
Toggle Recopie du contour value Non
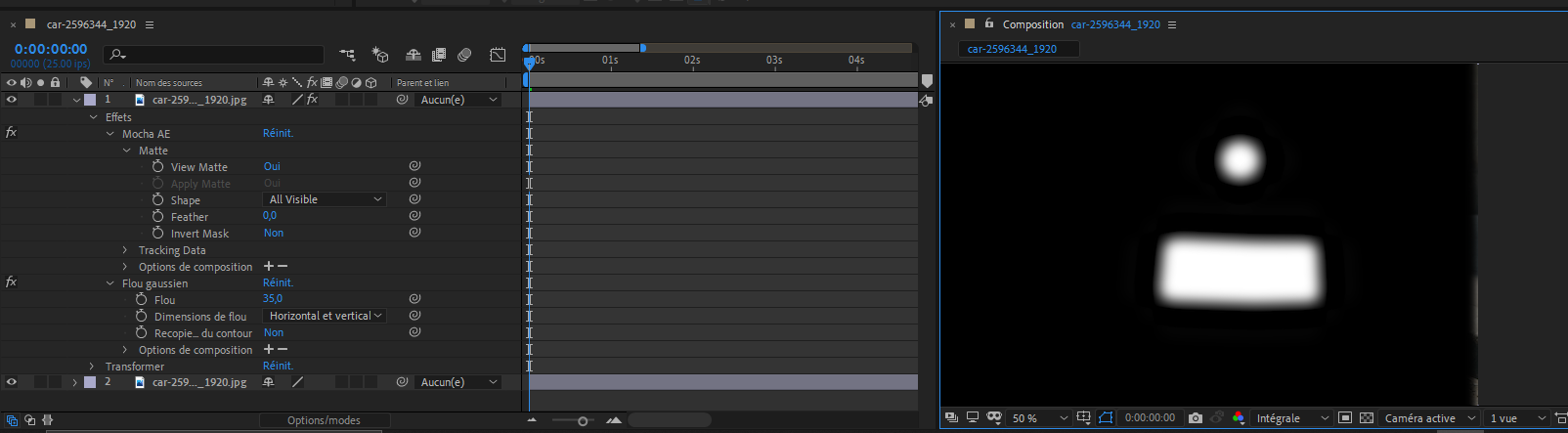coord(274,332)
